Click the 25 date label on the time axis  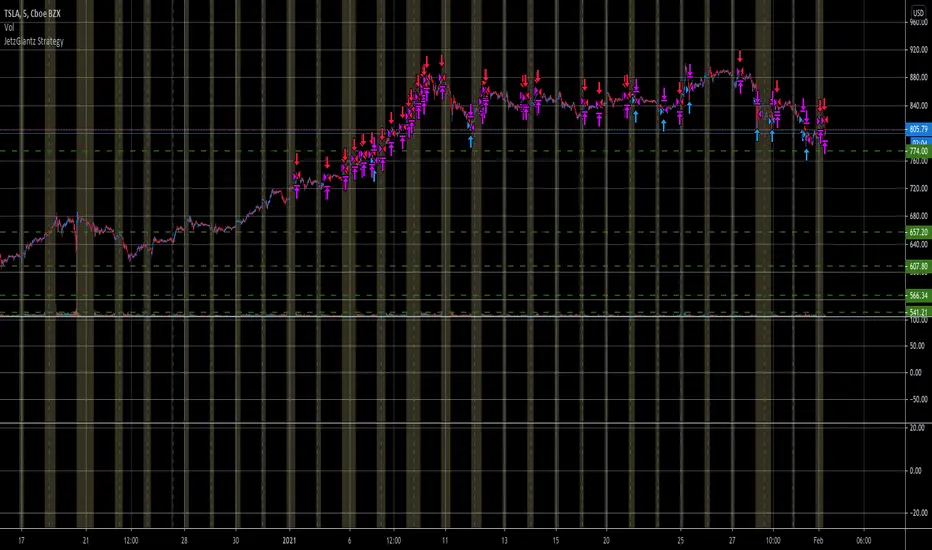click(x=681, y=540)
